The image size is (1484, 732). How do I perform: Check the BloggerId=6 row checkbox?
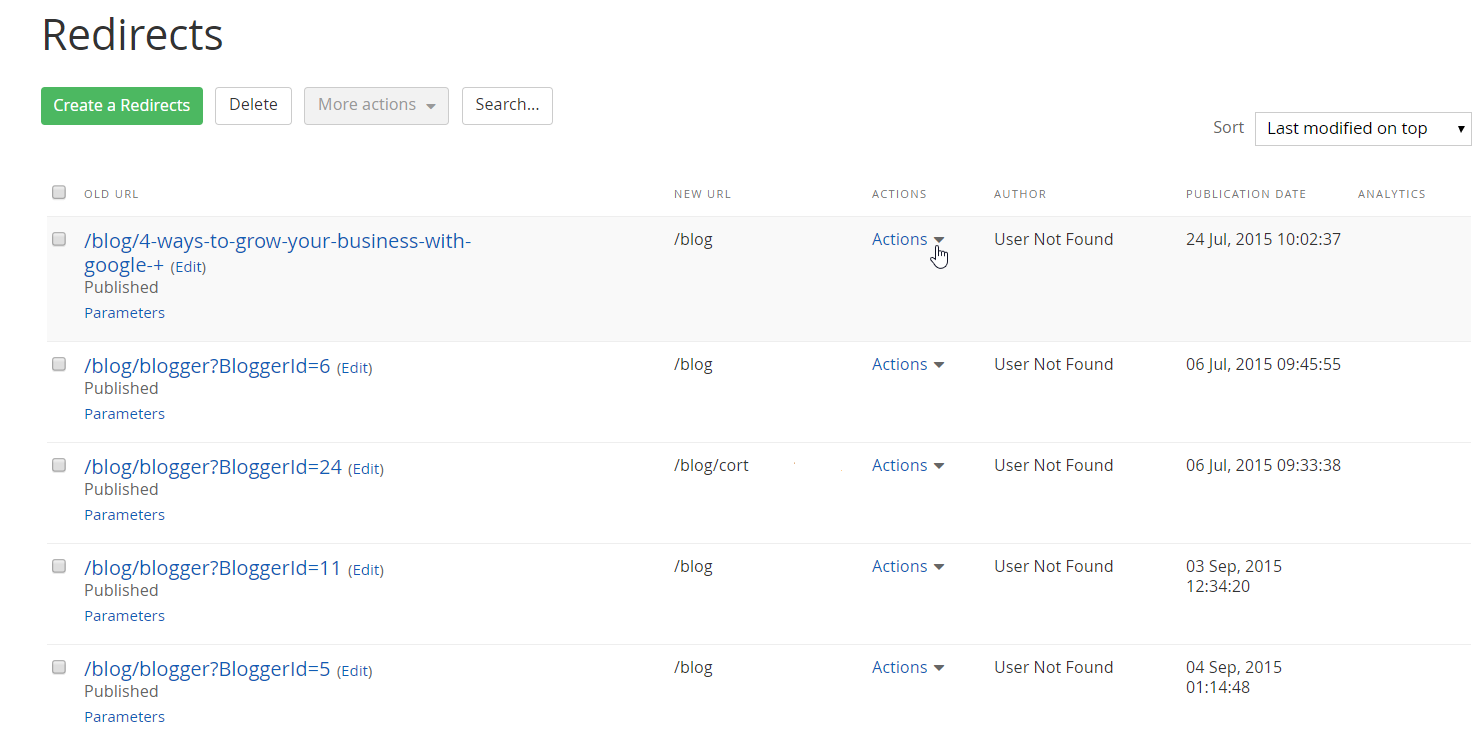coord(59,364)
